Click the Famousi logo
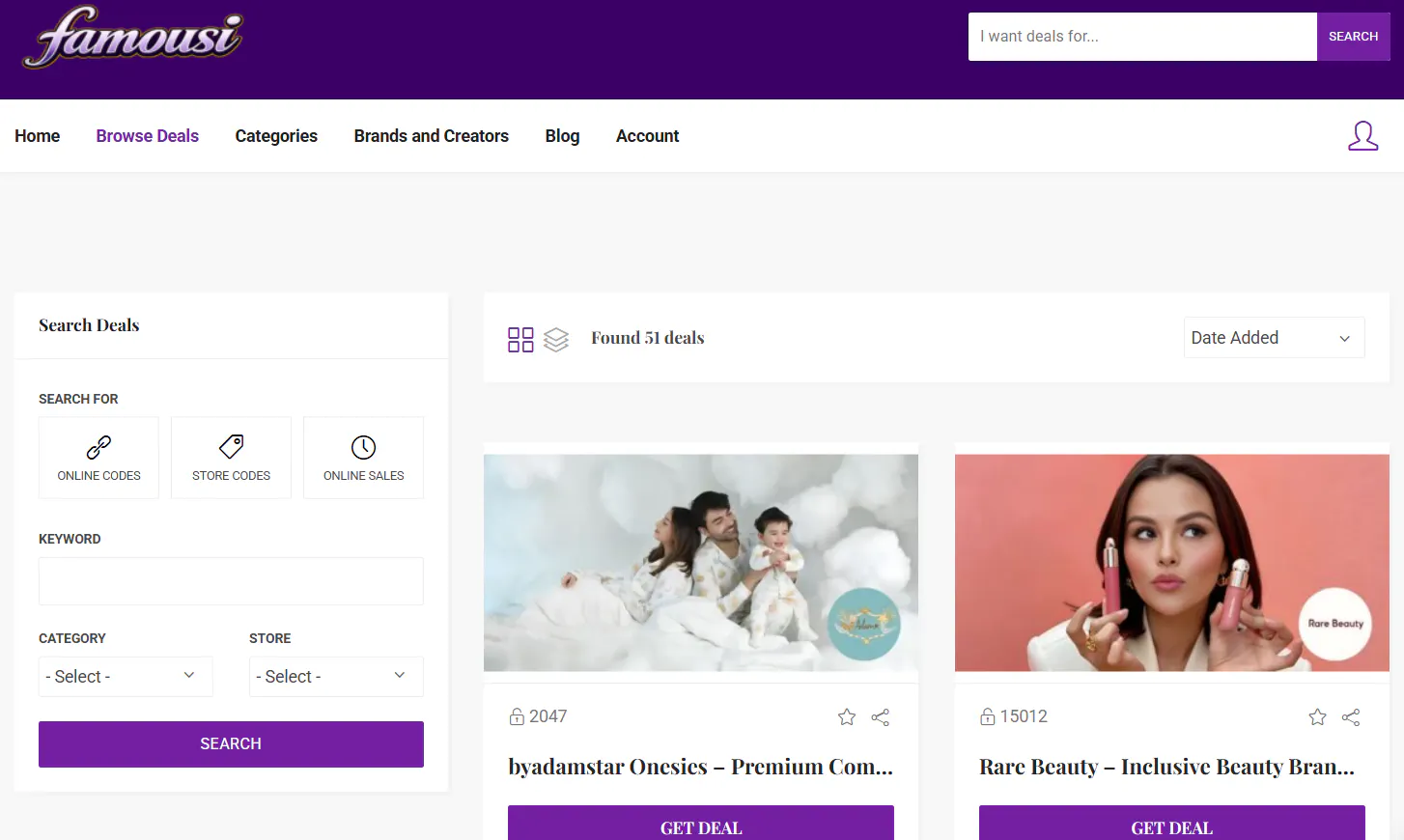The width and height of the screenshot is (1404, 840). [x=133, y=38]
